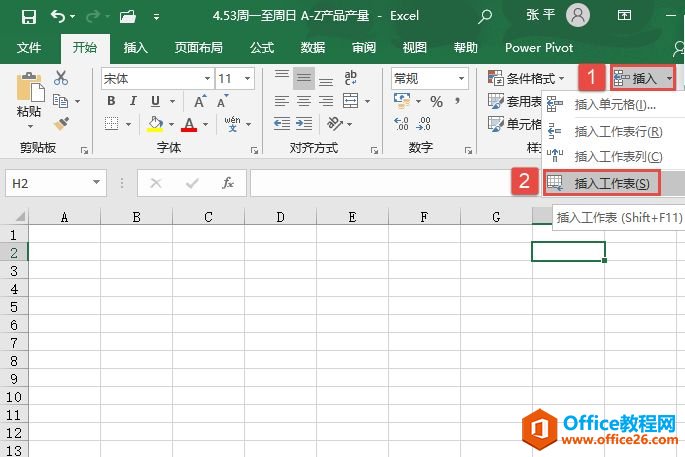Click the Insert Function fx icon
This screenshot has height=457, width=685.
tap(228, 183)
